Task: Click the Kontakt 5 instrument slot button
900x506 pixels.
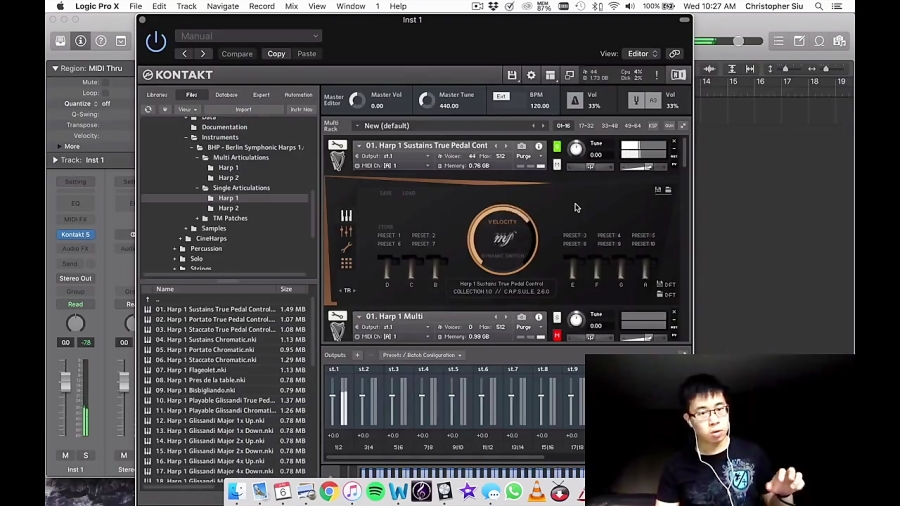Action: 75,234
